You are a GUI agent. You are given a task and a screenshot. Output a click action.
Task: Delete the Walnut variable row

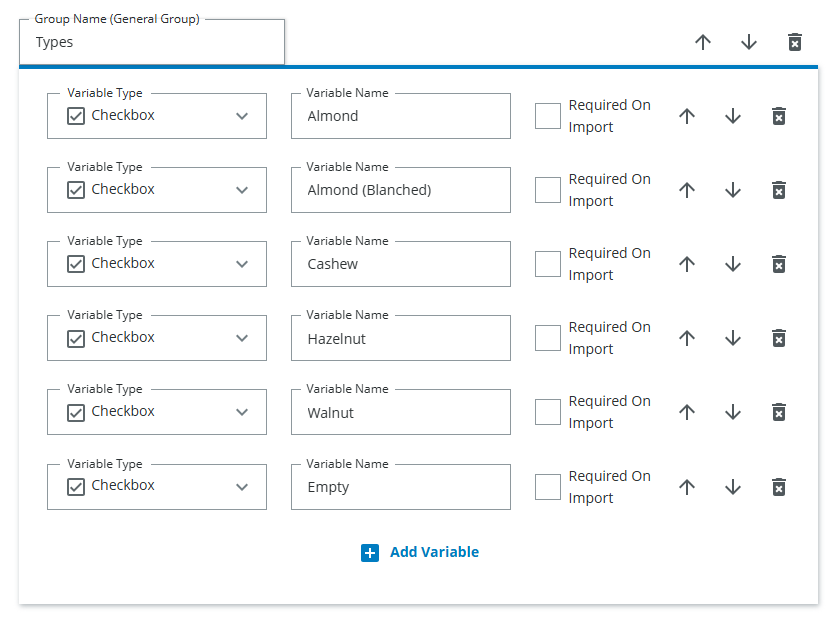click(x=779, y=412)
